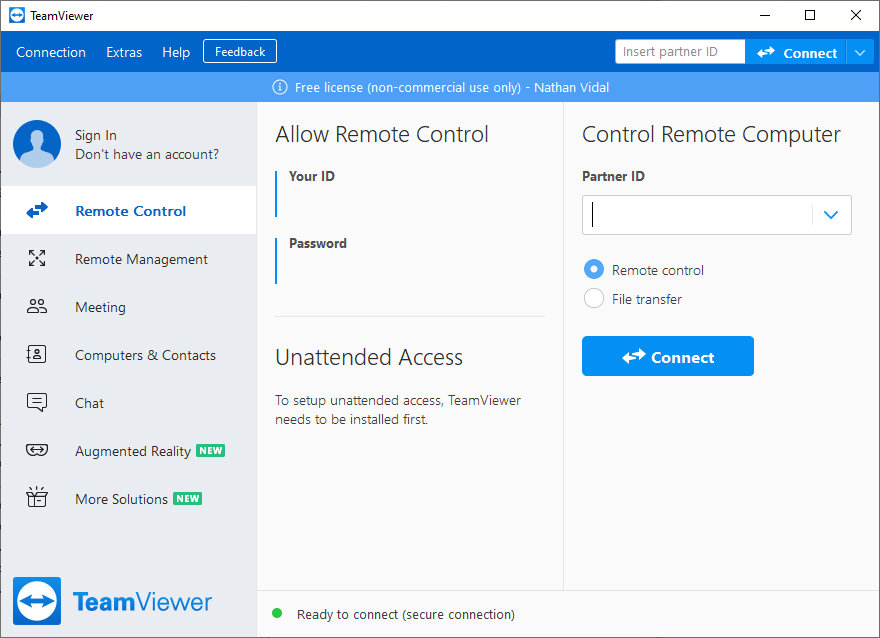
Task: Select the File transfer radio button
Action: [594, 298]
